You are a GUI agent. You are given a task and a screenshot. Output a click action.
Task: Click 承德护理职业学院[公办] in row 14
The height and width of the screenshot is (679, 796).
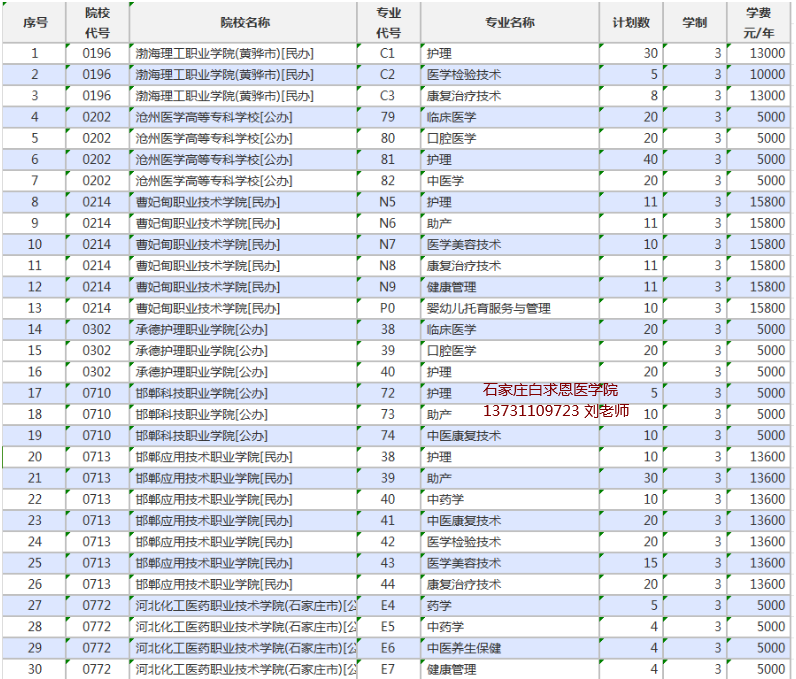[x=202, y=329]
